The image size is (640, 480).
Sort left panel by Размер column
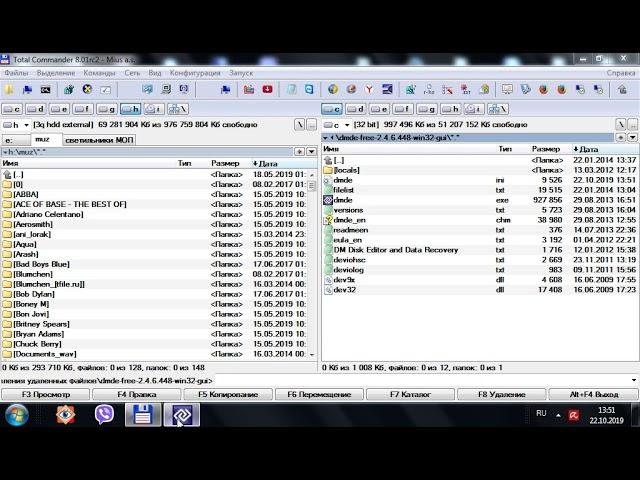225,163
